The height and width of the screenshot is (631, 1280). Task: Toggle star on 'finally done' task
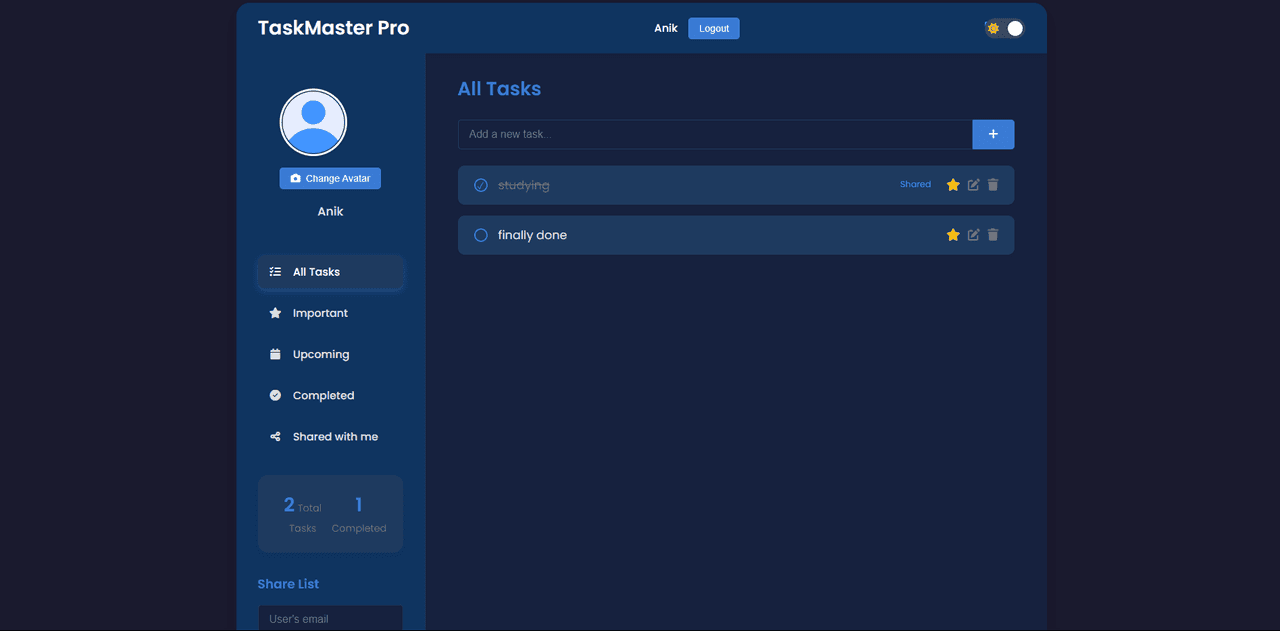[953, 235]
